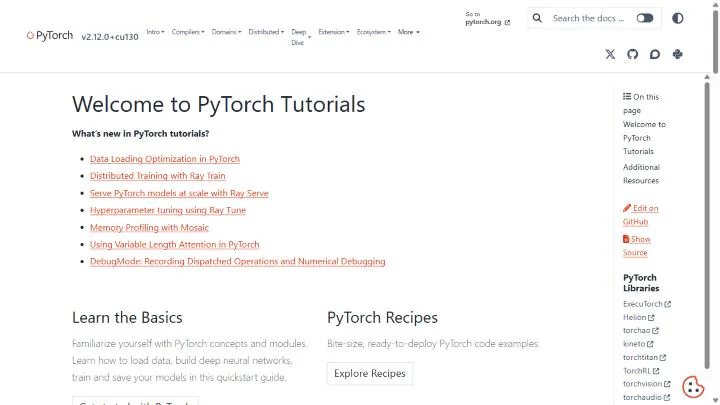720x405 pixels.
Task: Open Serve PyTorch models with Ray Serve
Action: (x=179, y=193)
